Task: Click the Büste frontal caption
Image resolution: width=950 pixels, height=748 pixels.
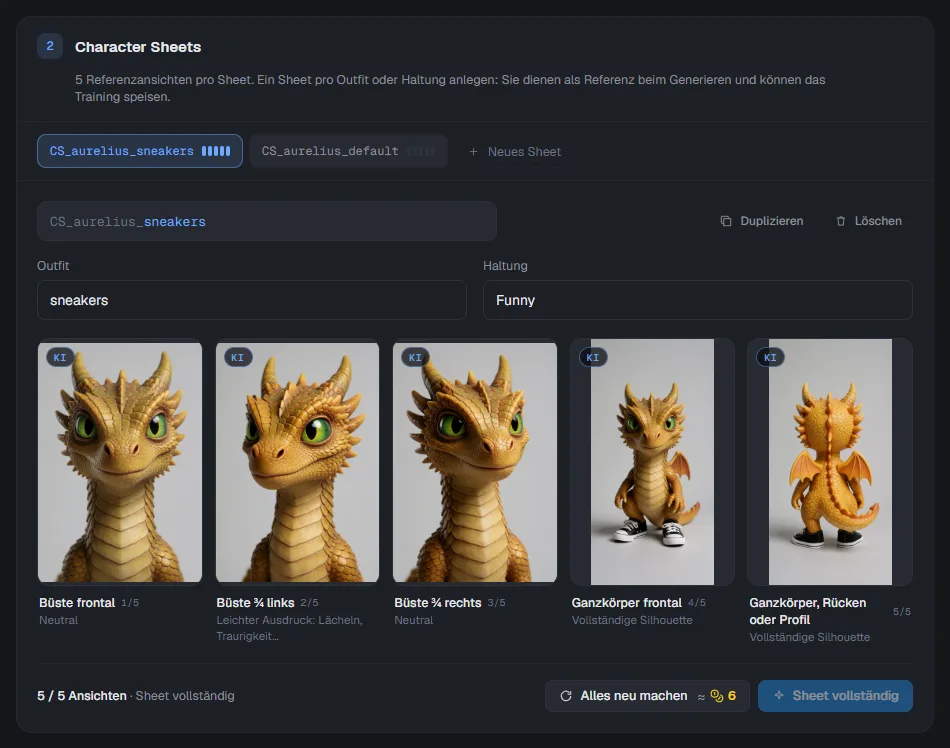Action: [x=77, y=603]
